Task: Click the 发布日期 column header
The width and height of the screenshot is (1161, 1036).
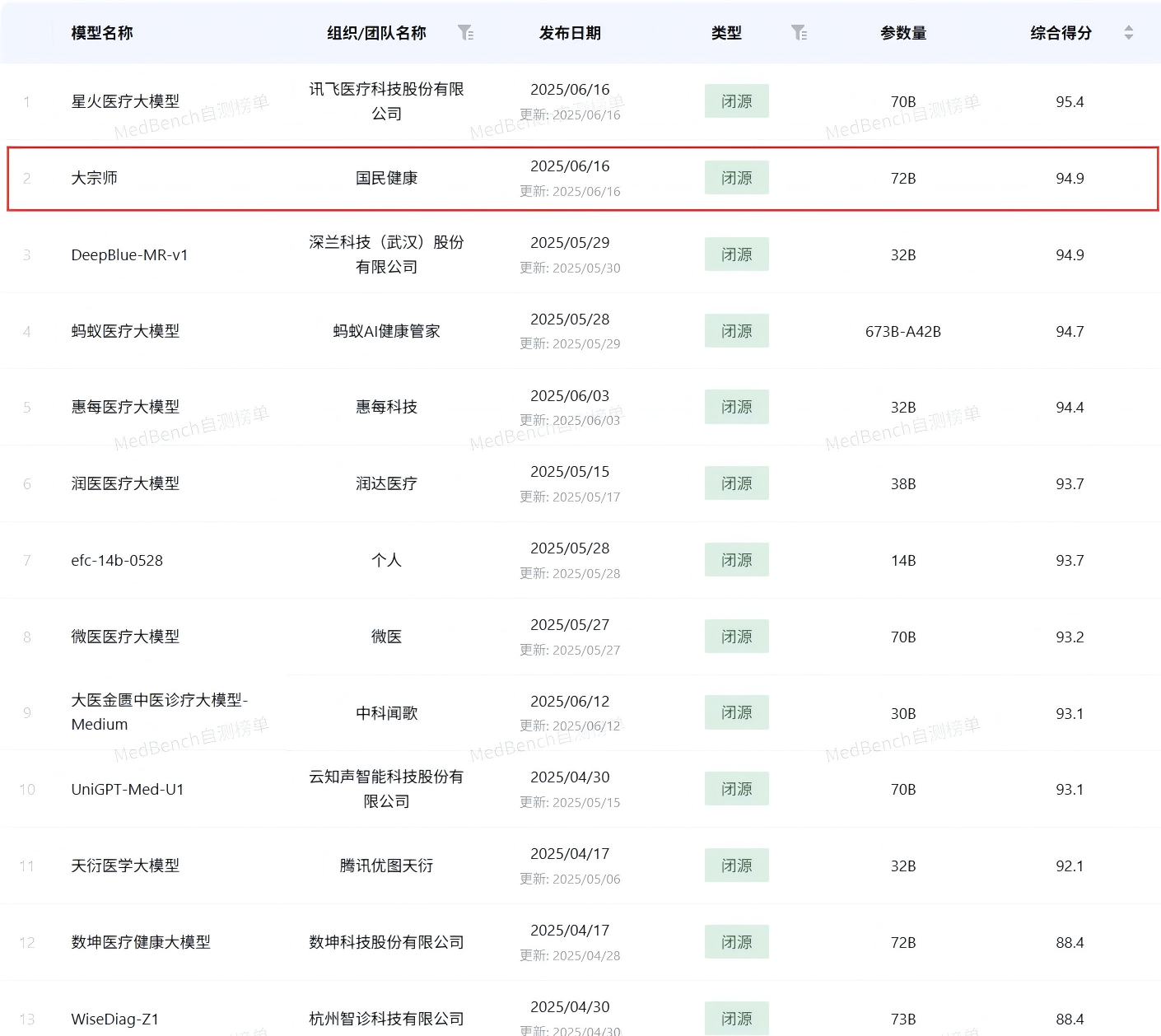Action: 570,33
